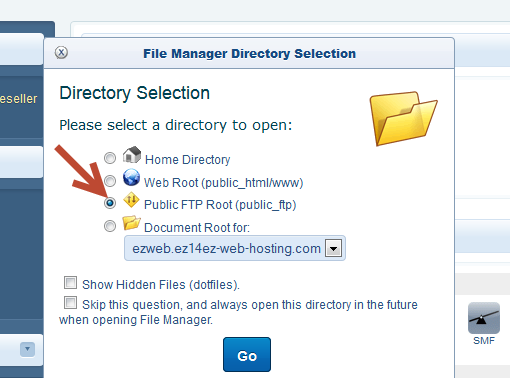Click the Public FTP Root label text

click(x=220, y=205)
